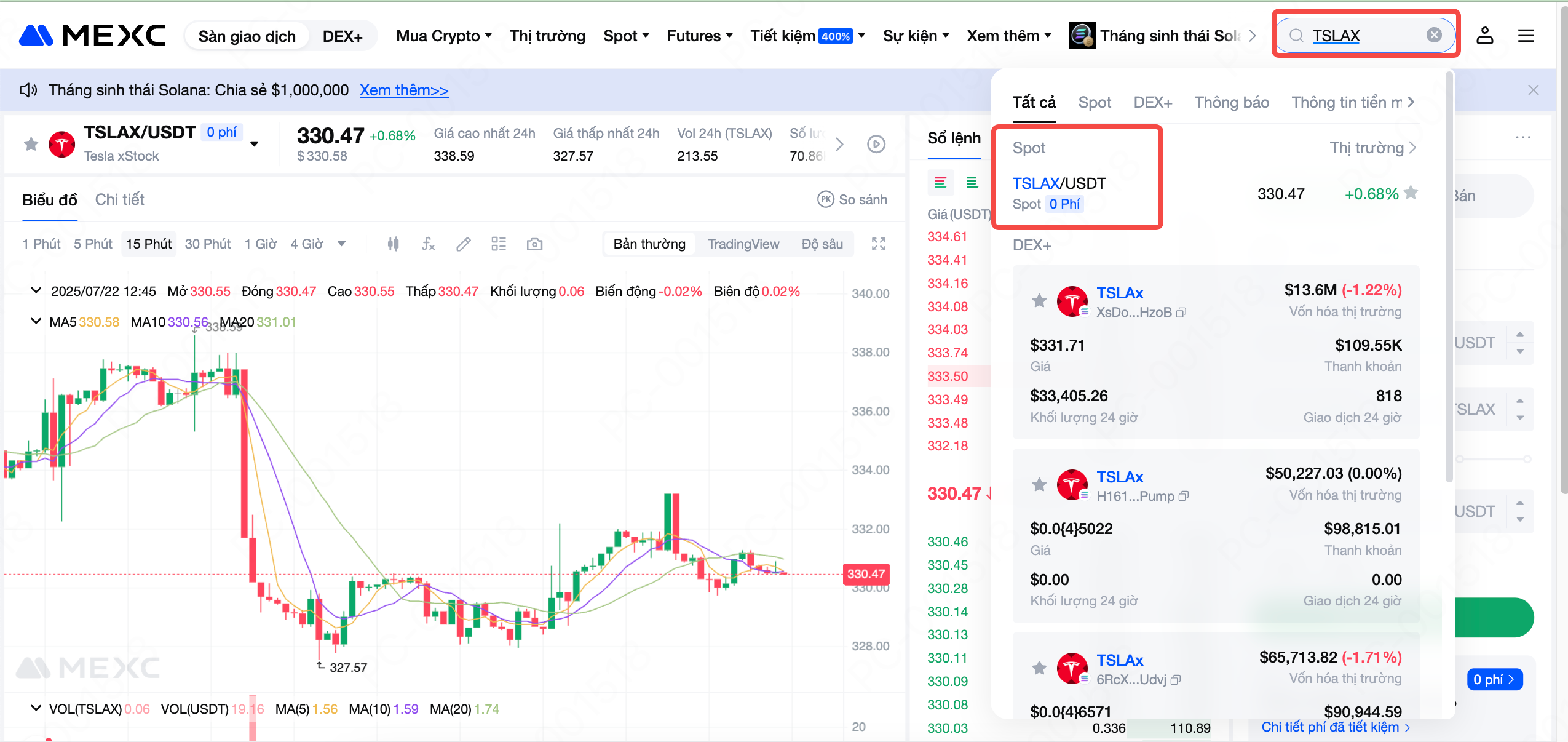Select the DEX+ search results tab

[1153, 102]
